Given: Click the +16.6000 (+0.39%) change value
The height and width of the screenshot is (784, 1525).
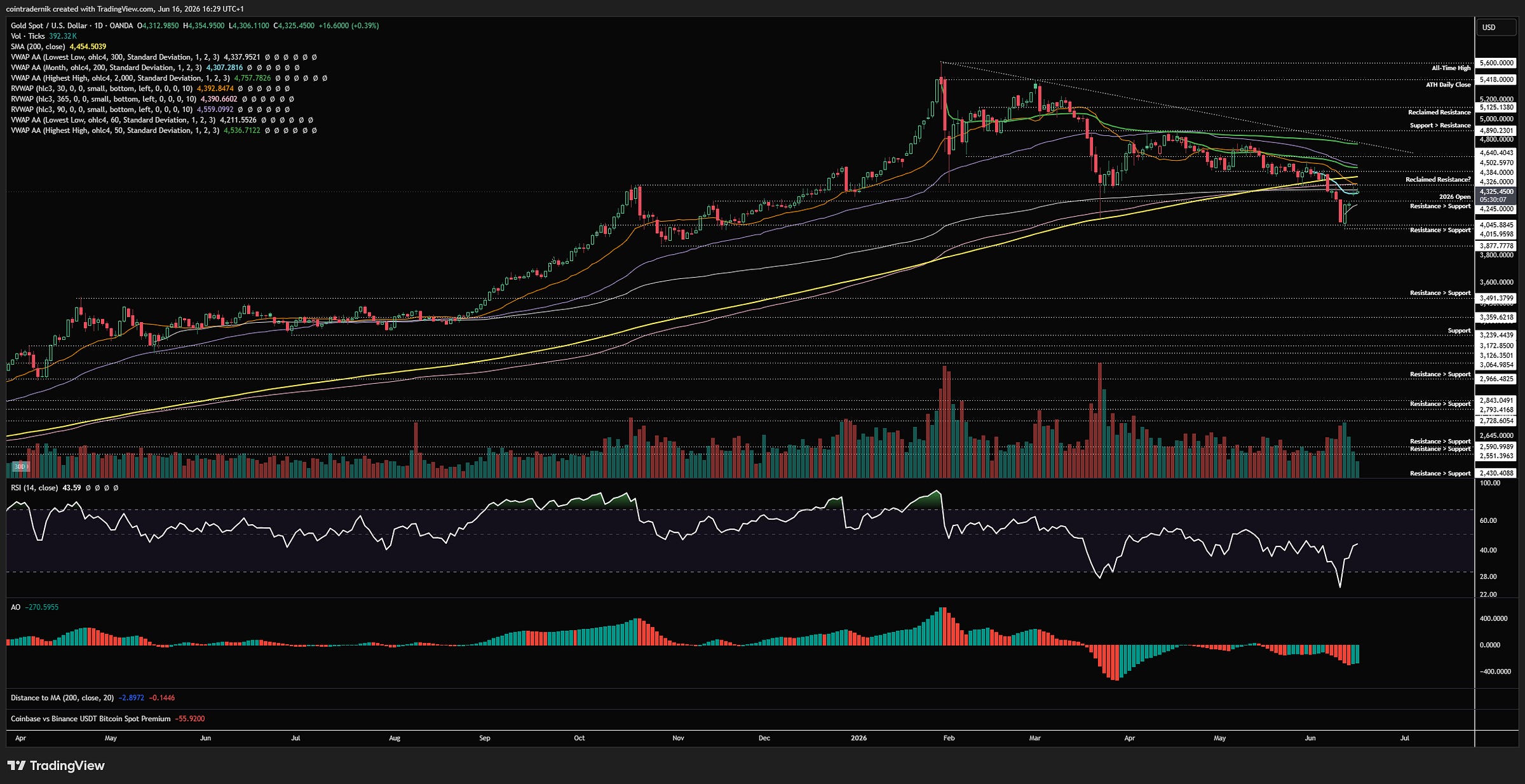Looking at the screenshot, I should point(349,26).
